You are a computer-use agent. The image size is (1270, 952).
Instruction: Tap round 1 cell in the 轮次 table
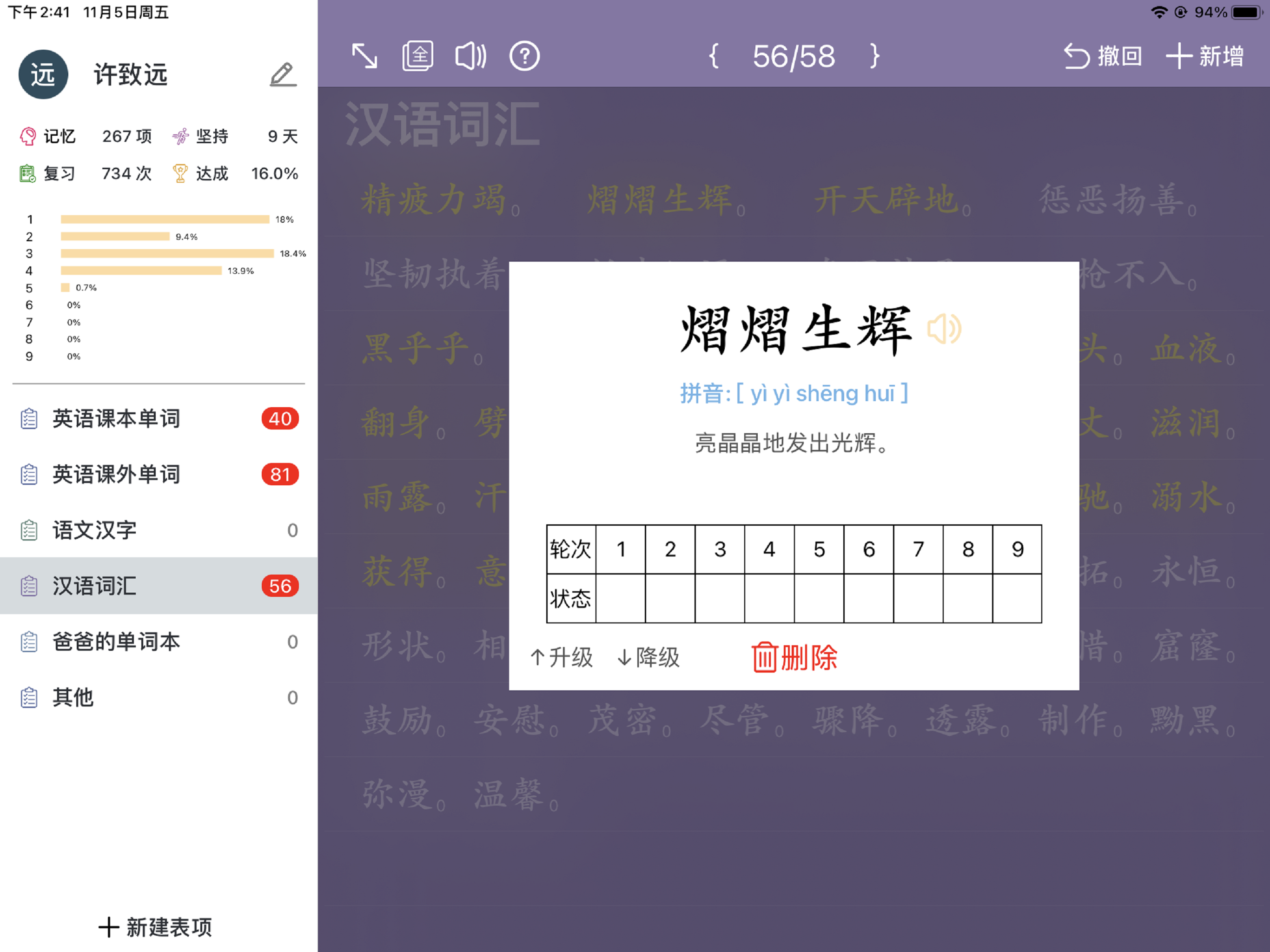(621, 549)
